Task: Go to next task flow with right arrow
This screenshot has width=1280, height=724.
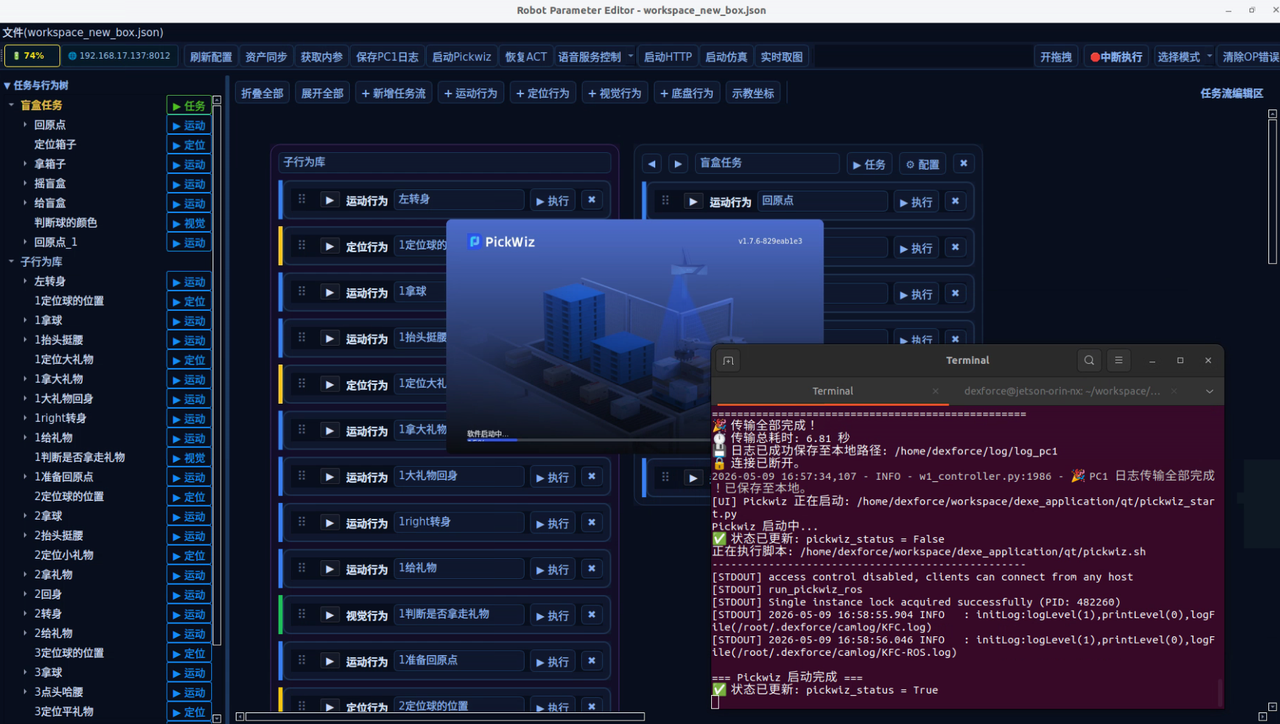Action: (x=678, y=164)
